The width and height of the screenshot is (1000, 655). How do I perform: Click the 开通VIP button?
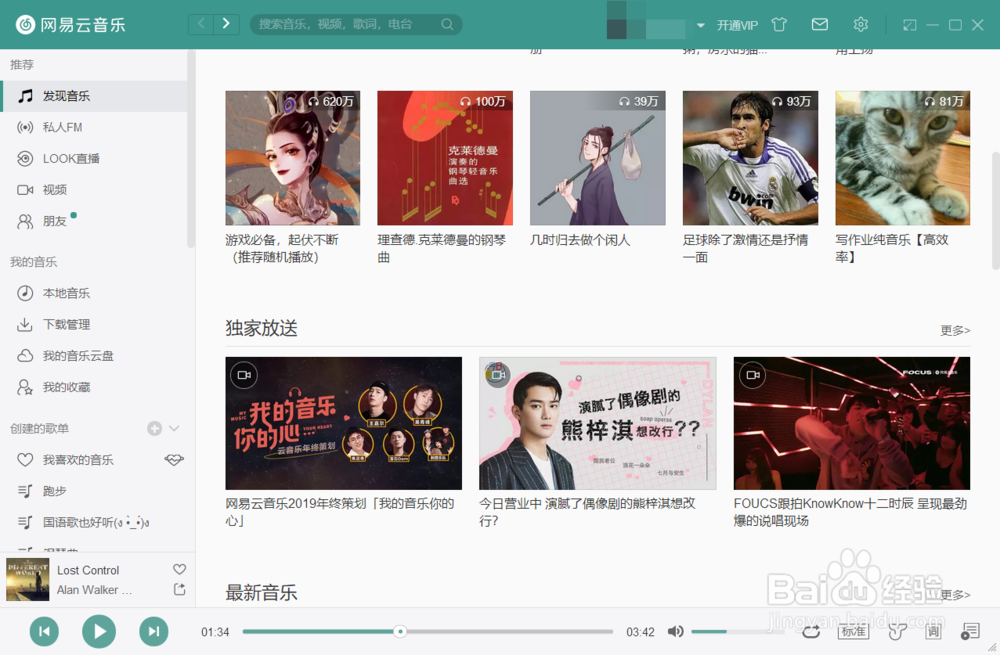(736, 24)
